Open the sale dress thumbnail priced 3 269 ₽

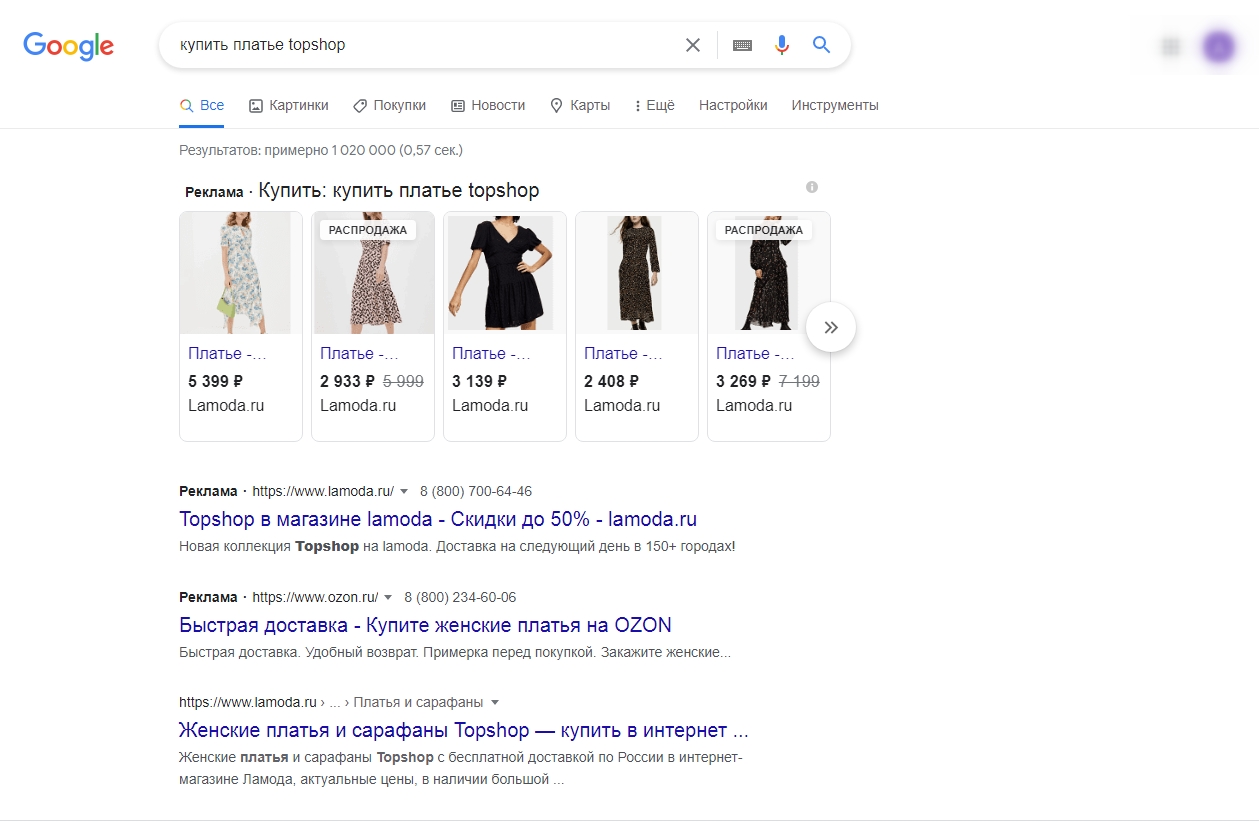pos(769,272)
